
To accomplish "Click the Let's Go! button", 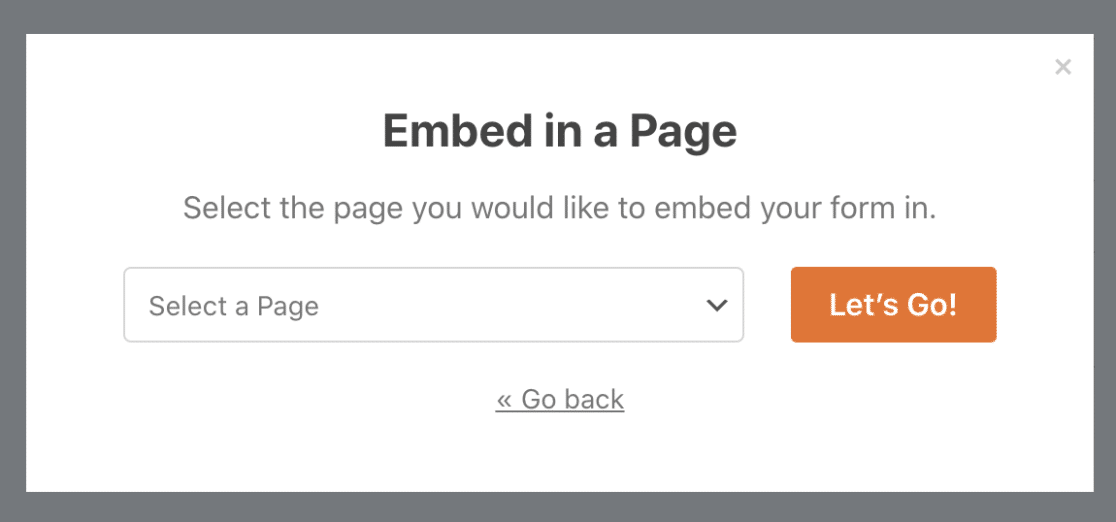I will pyautogui.click(x=893, y=305).
